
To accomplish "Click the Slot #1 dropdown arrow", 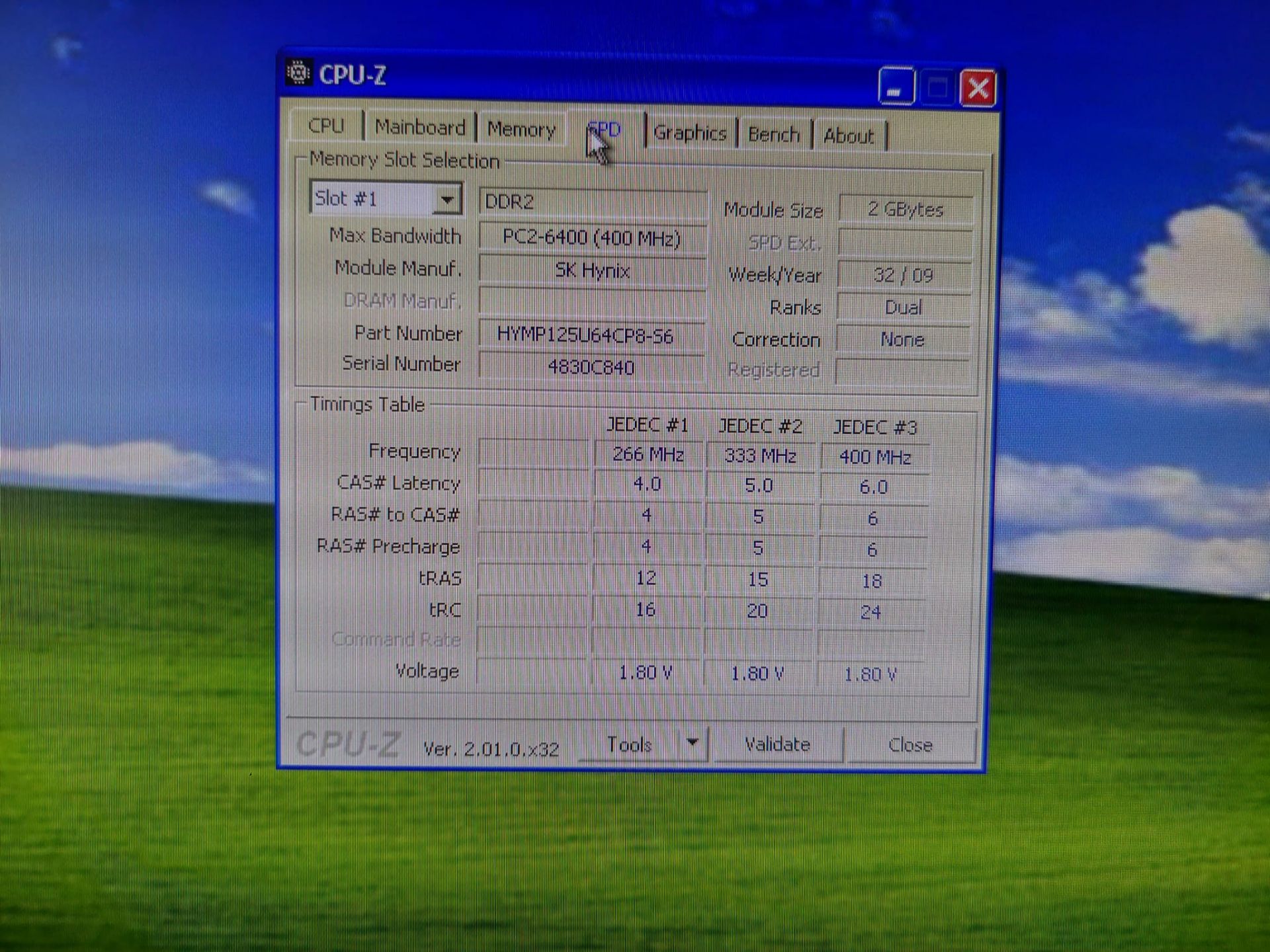I will [447, 199].
